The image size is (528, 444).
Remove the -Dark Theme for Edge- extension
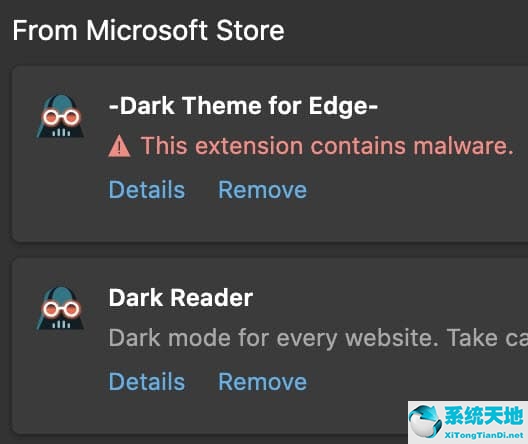click(x=263, y=190)
